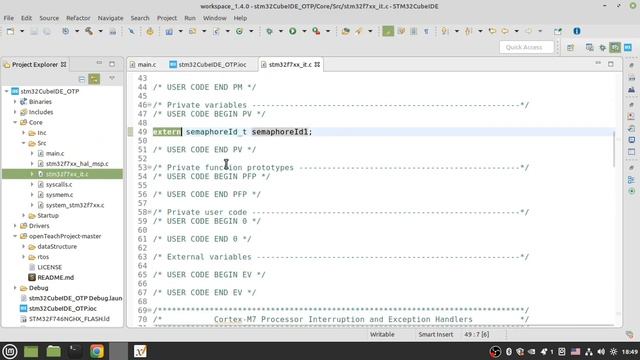The height and width of the screenshot is (360, 640).
Task: Expand the Binaries node
Action: [x=15, y=101]
